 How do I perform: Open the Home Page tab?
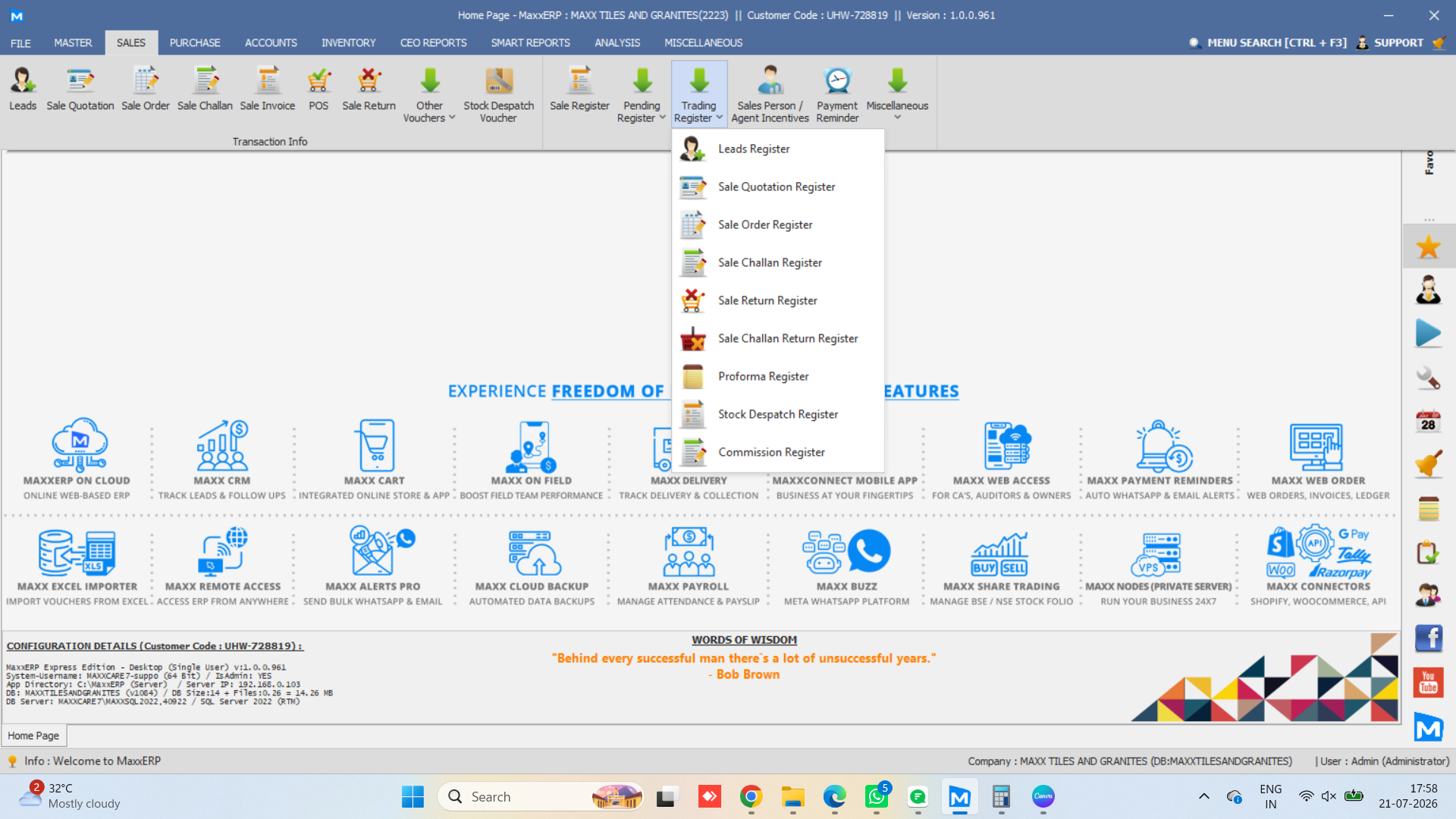(x=33, y=736)
